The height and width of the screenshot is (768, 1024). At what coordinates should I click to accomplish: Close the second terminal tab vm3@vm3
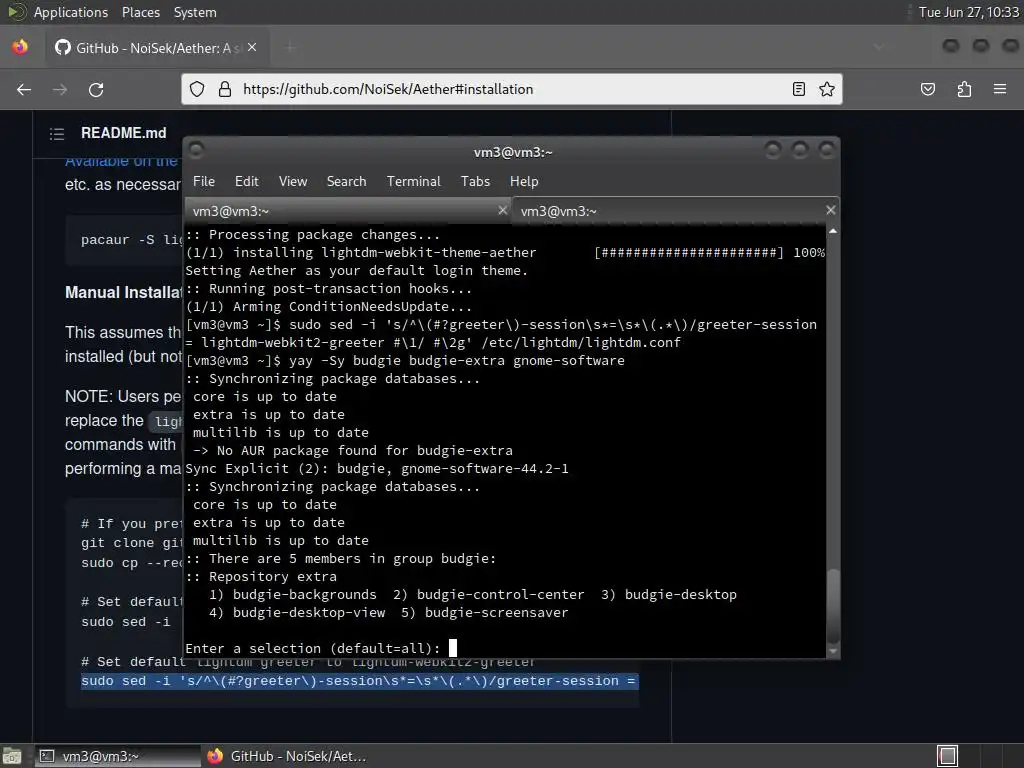click(830, 210)
